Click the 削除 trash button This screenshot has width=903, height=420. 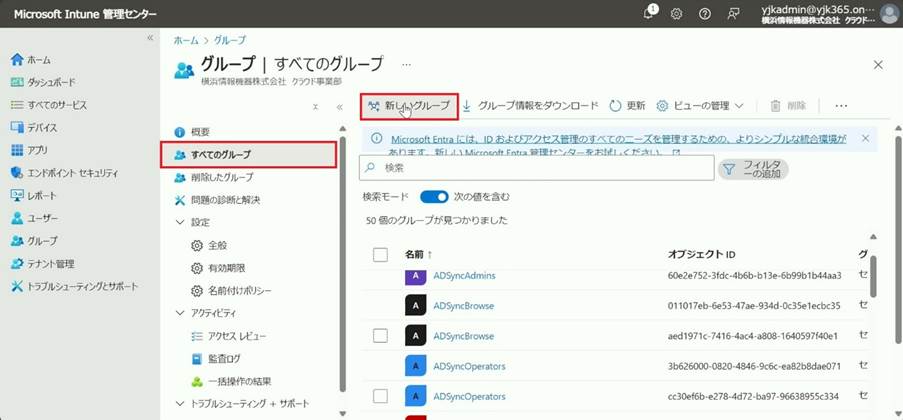click(788, 106)
